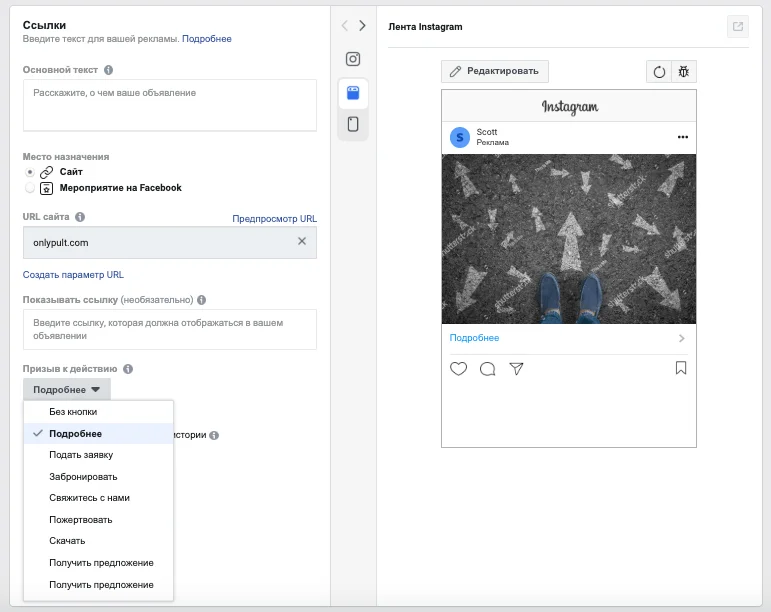Click the heart like icon in preview
Viewport: 771px width, 612px height.
[x=458, y=368]
